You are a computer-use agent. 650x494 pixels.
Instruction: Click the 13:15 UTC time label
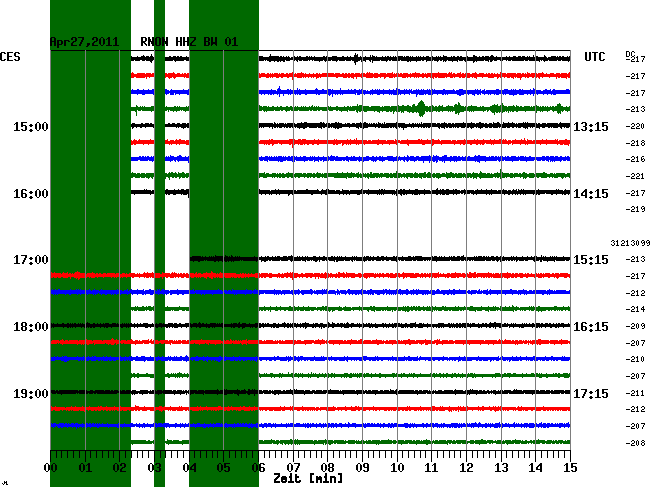591,127
